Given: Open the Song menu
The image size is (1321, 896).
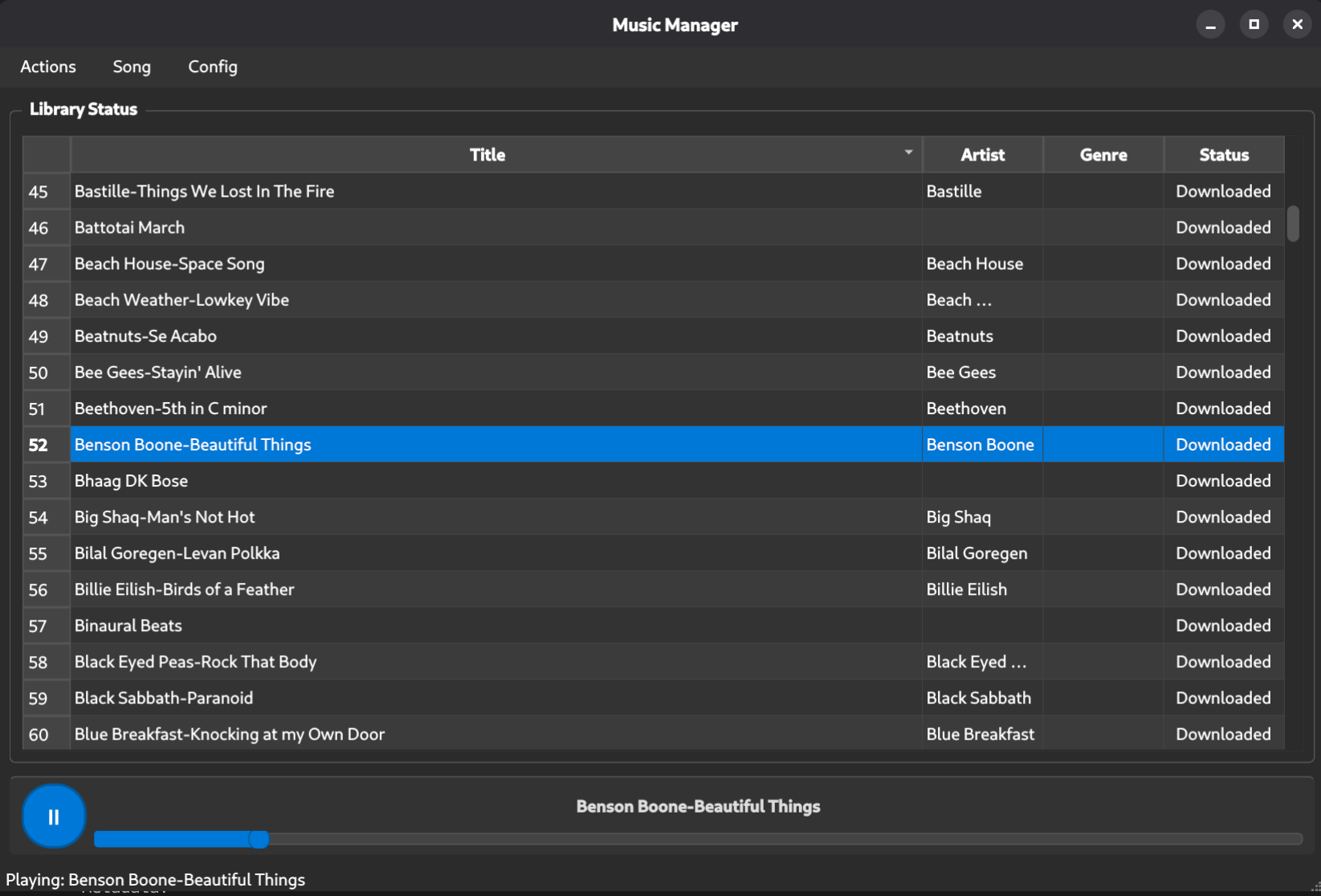Looking at the screenshot, I should click(x=132, y=67).
